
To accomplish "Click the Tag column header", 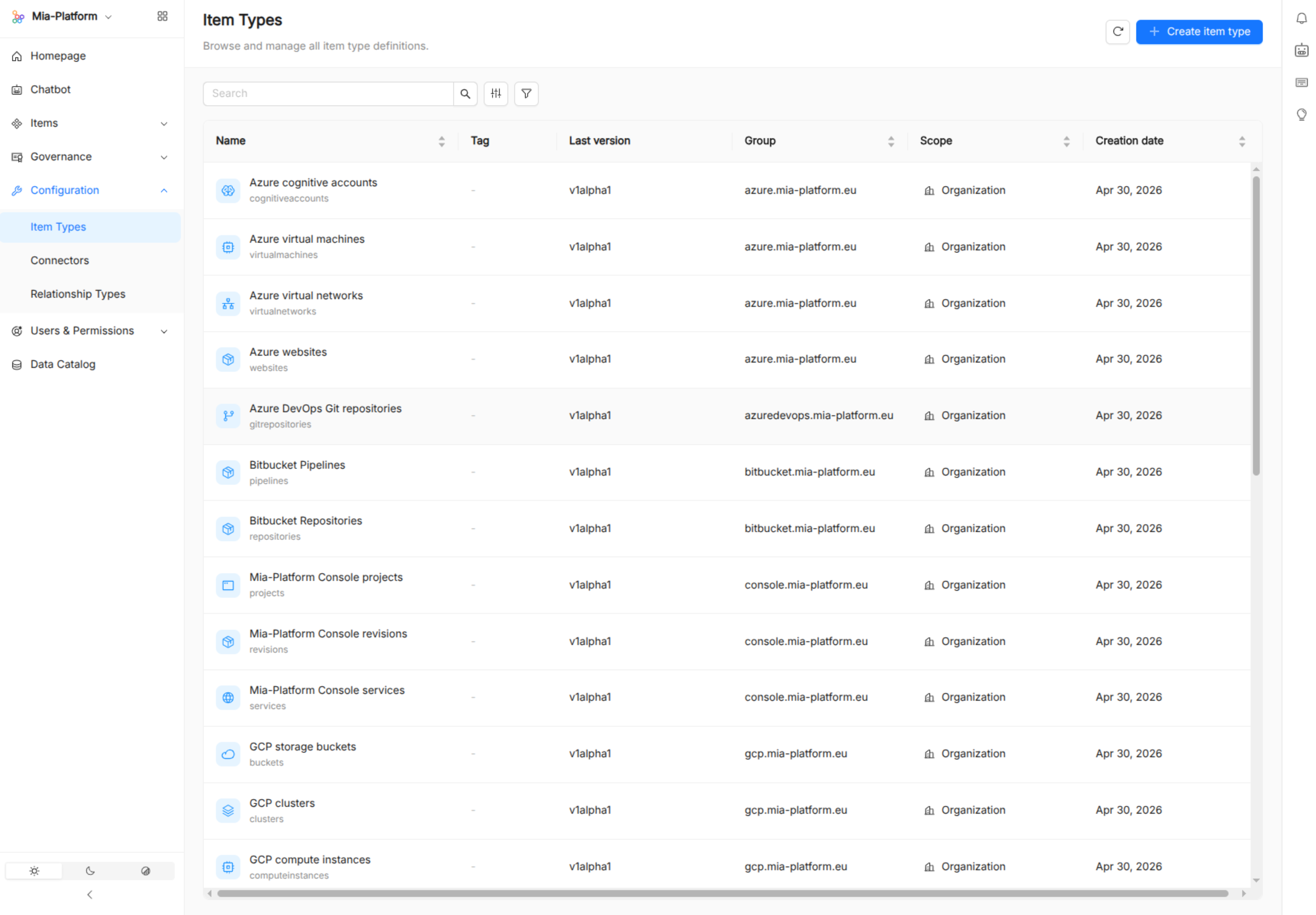I will coord(480,141).
